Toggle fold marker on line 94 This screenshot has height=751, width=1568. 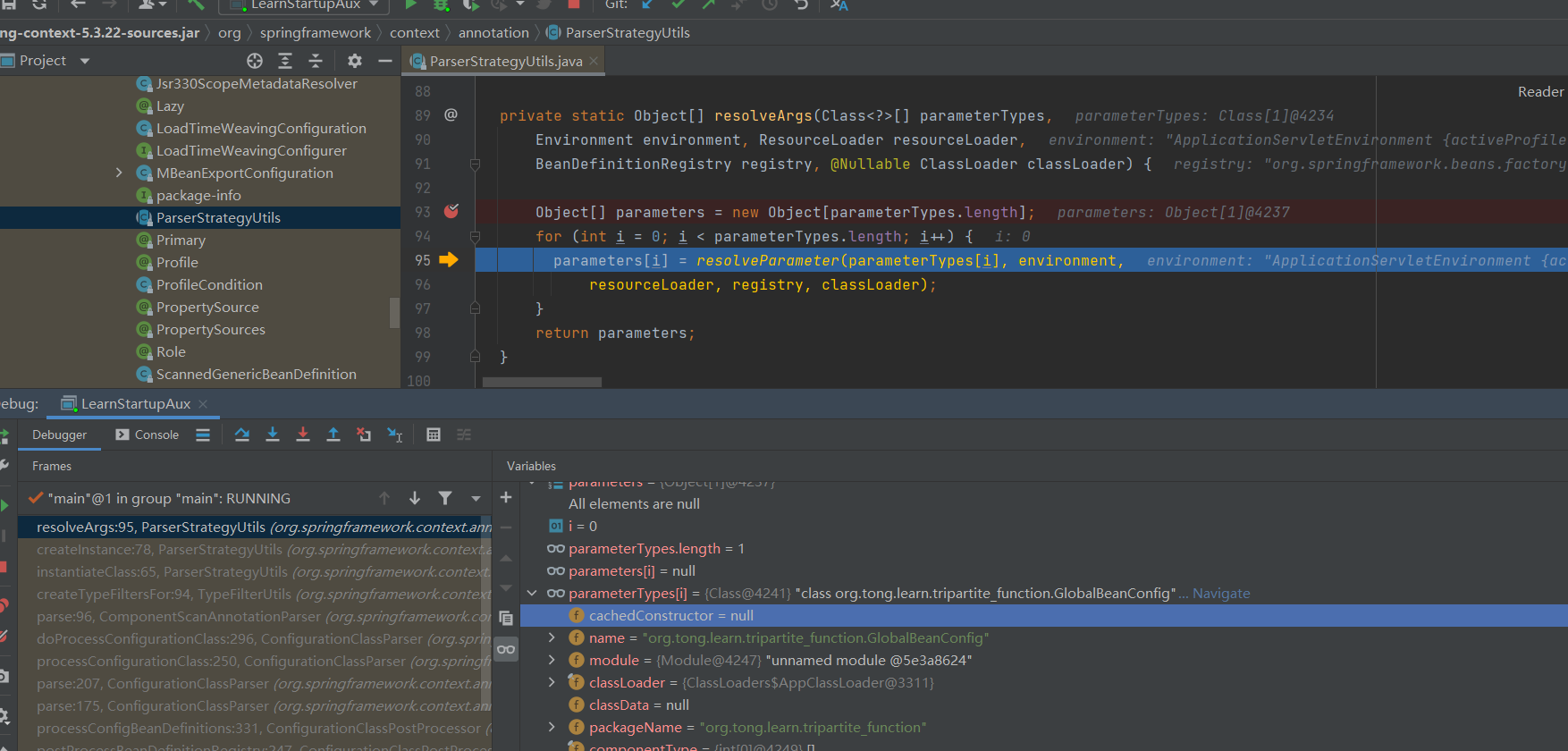(475, 236)
